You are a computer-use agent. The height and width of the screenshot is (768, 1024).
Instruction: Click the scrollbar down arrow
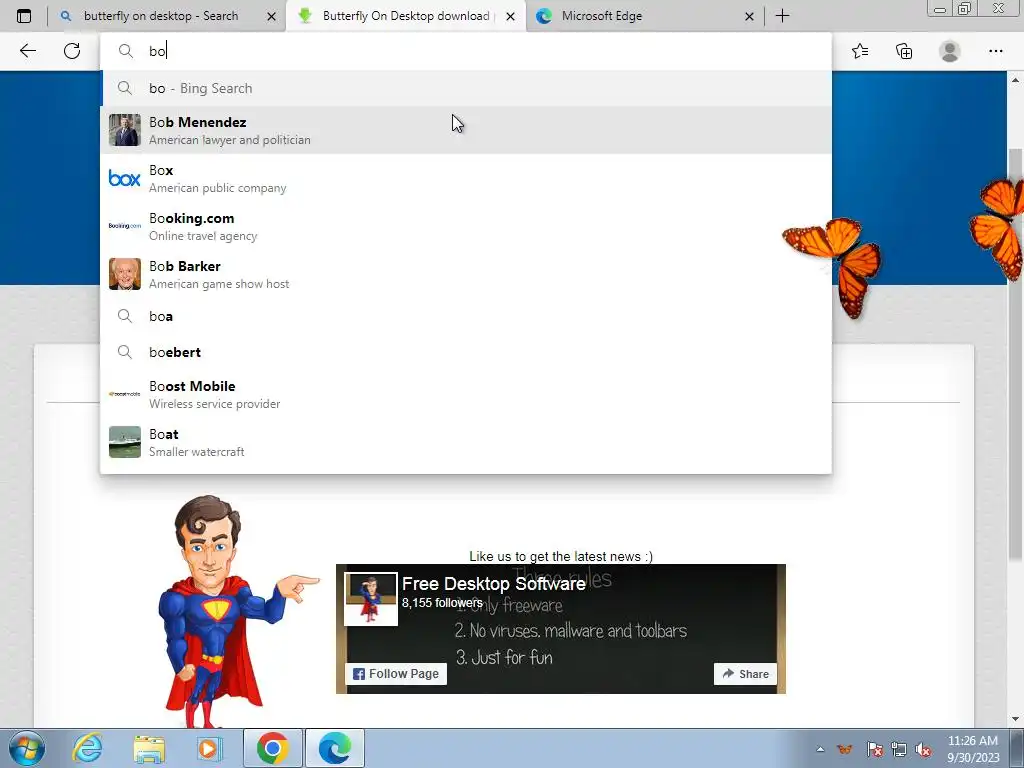click(1016, 719)
